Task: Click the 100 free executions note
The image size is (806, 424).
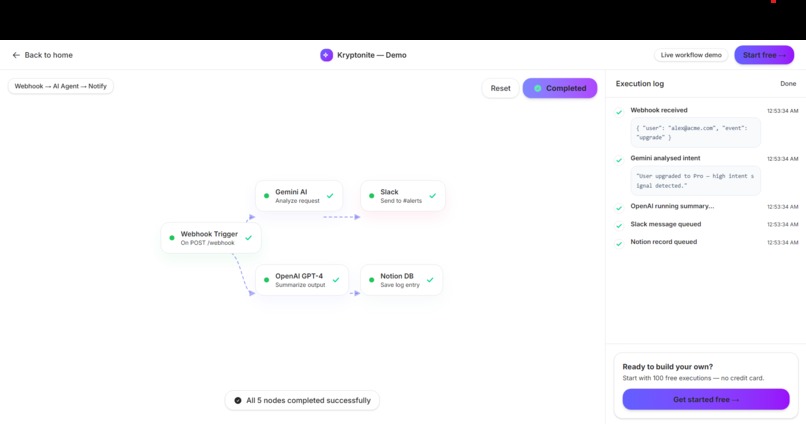Action: pos(693,378)
